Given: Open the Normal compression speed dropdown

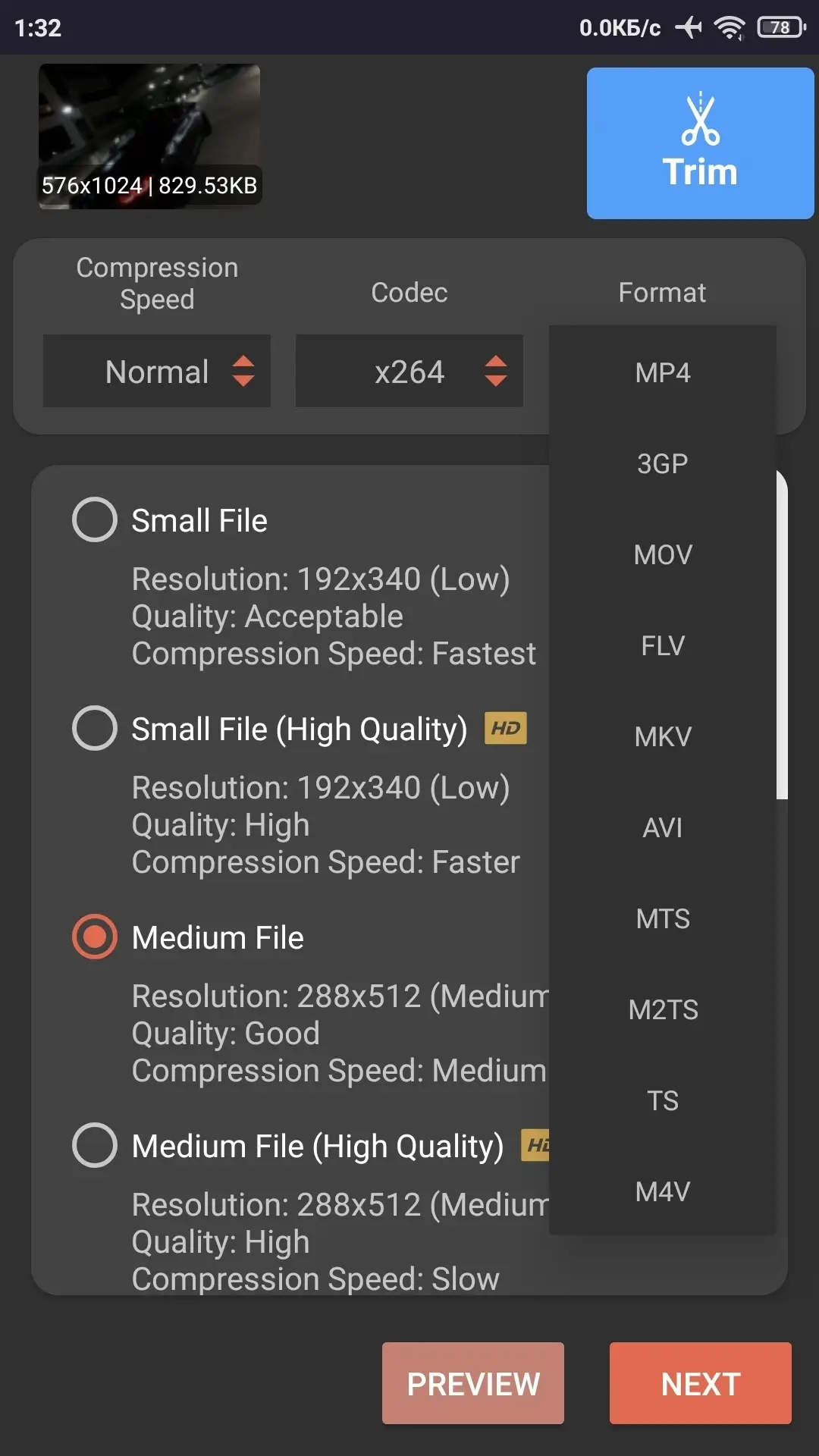Looking at the screenshot, I should (157, 372).
